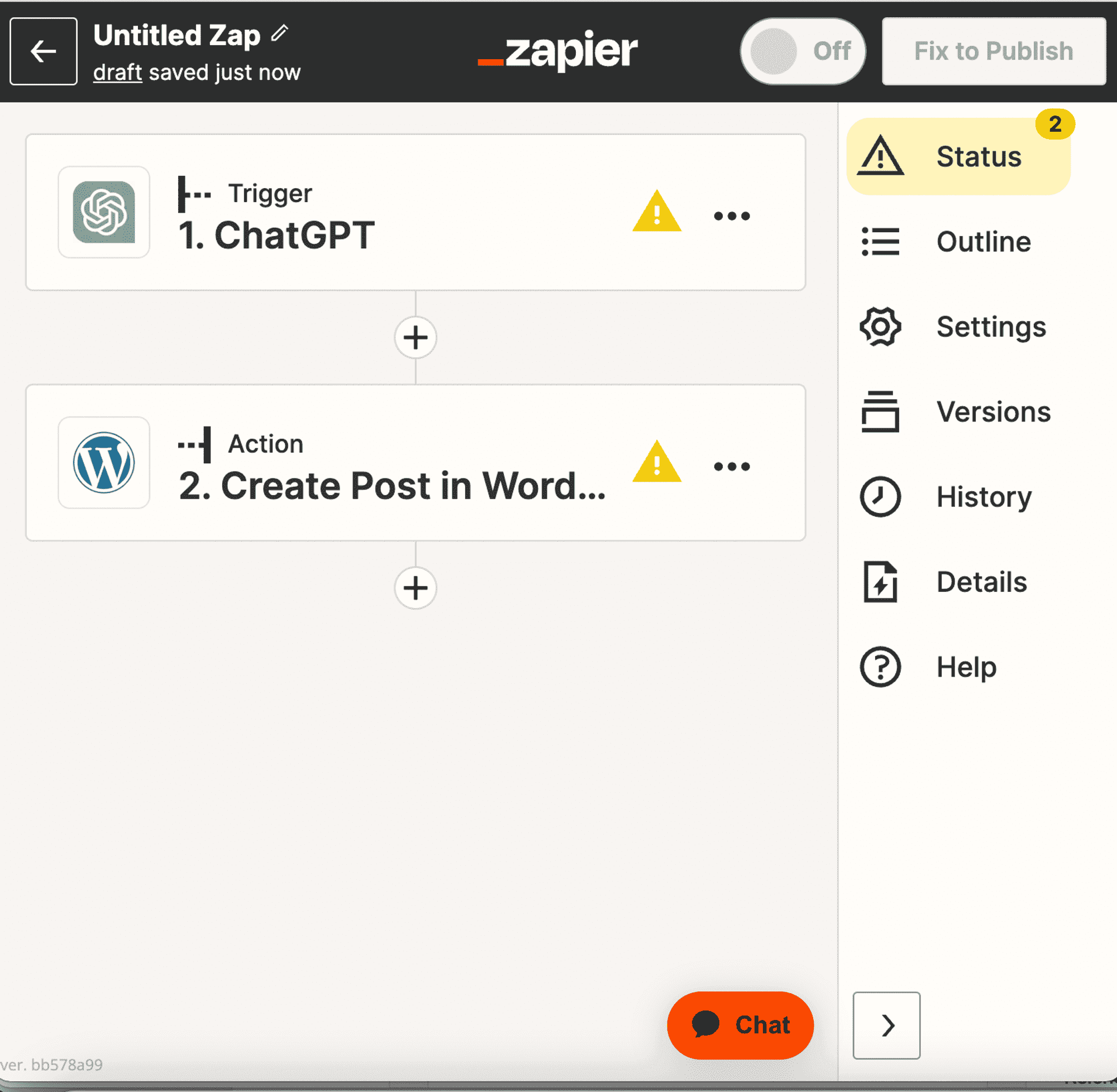Click the Settings gear icon
1117x1092 pixels.
[x=881, y=327]
